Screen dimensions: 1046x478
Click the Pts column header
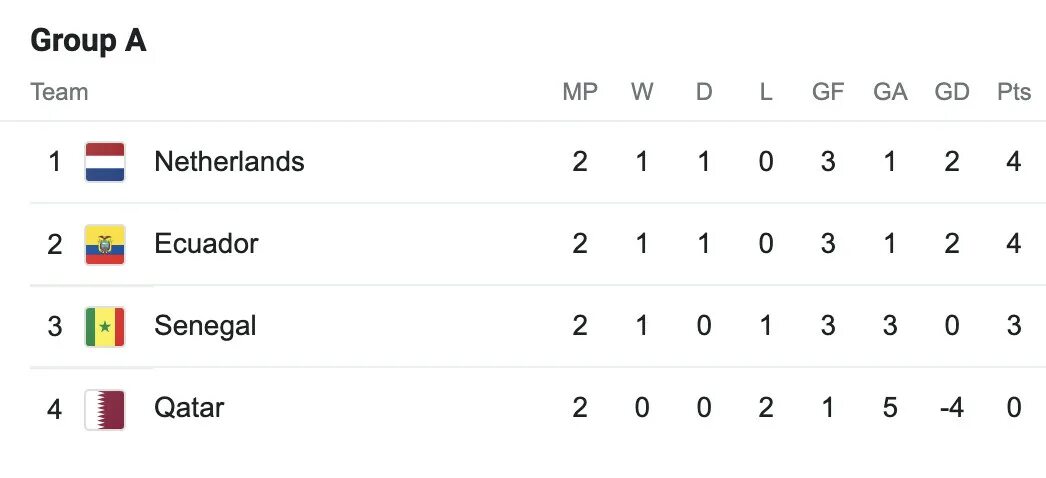pos(1014,92)
